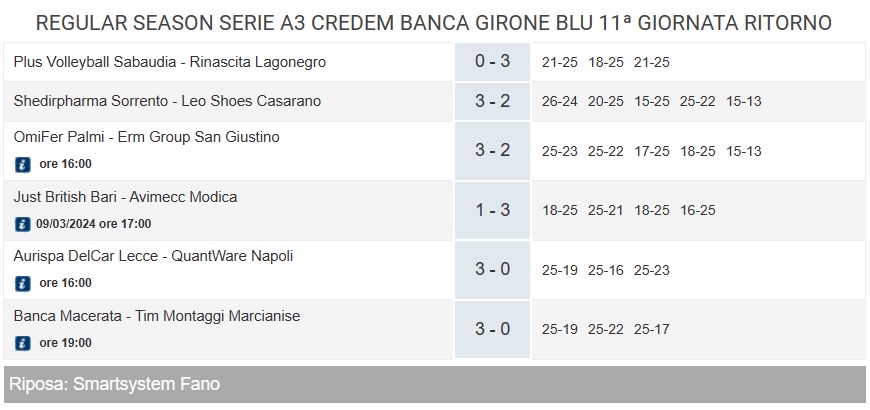Image resolution: width=870 pixels, height=410 pixels.
Task: Click info icon under Just British Bari match
Action: [x=22, y=224]
